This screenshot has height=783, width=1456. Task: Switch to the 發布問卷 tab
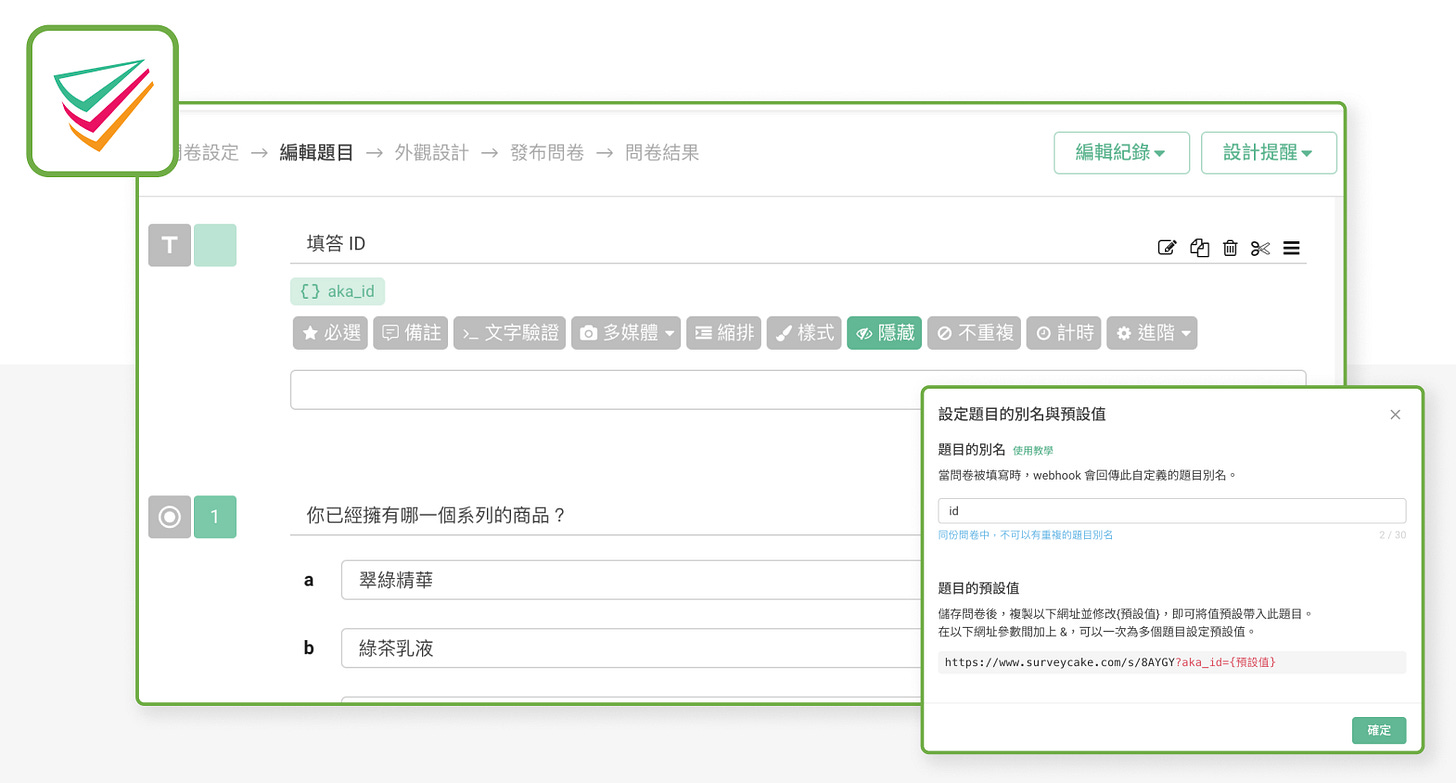pyautogui.click(x=547, y=152)
